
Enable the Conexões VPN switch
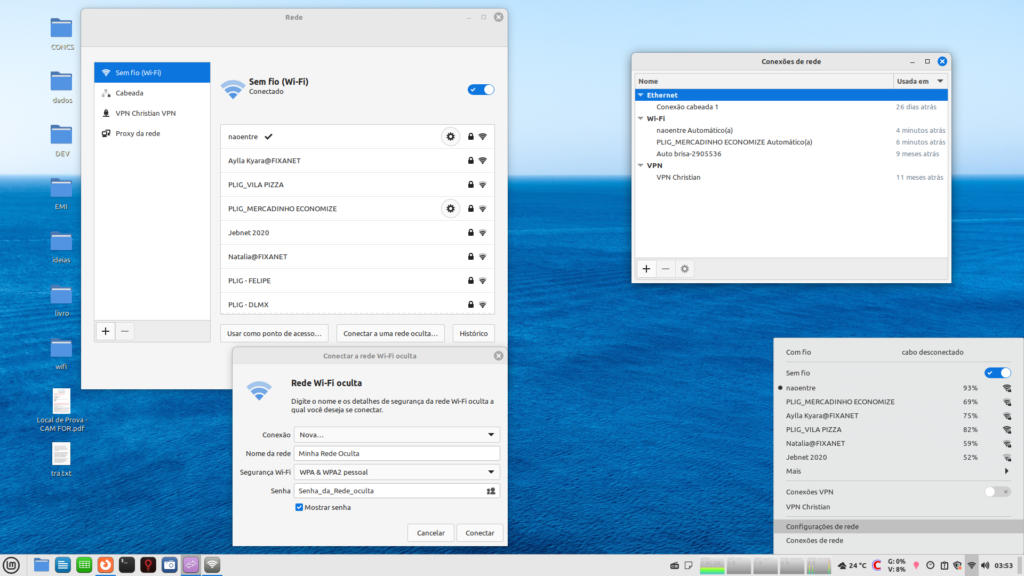click(x=997, y=492)
